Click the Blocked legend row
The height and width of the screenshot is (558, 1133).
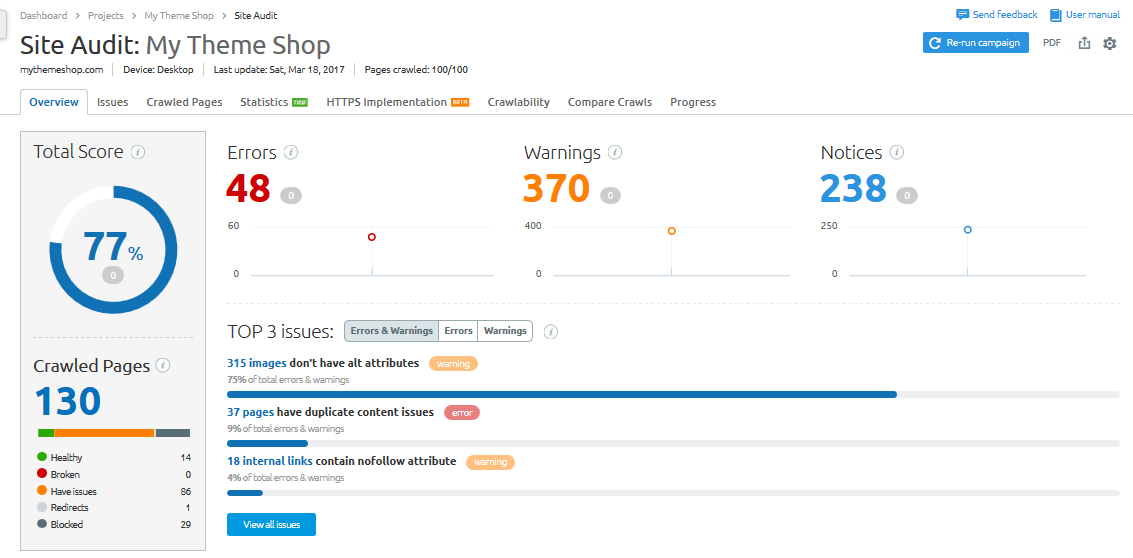click(113, 525)
